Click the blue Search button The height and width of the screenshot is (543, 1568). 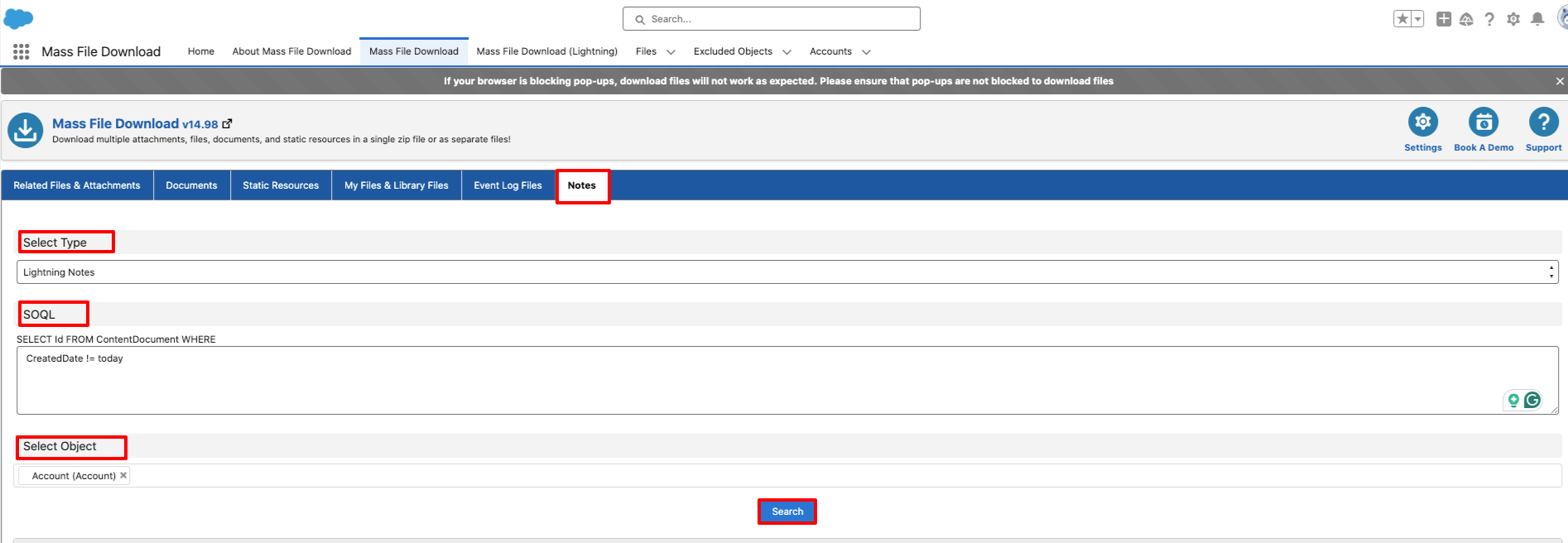[787, 512]
